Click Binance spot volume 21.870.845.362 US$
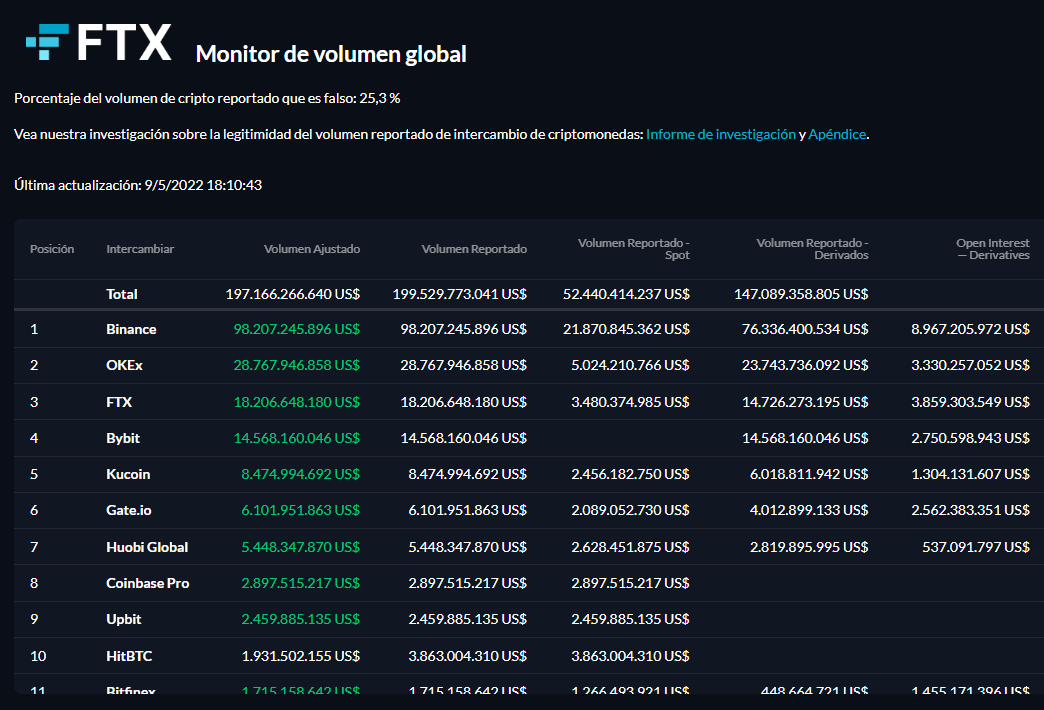Screen dimensions: 1044x710 tap(627, 329)
